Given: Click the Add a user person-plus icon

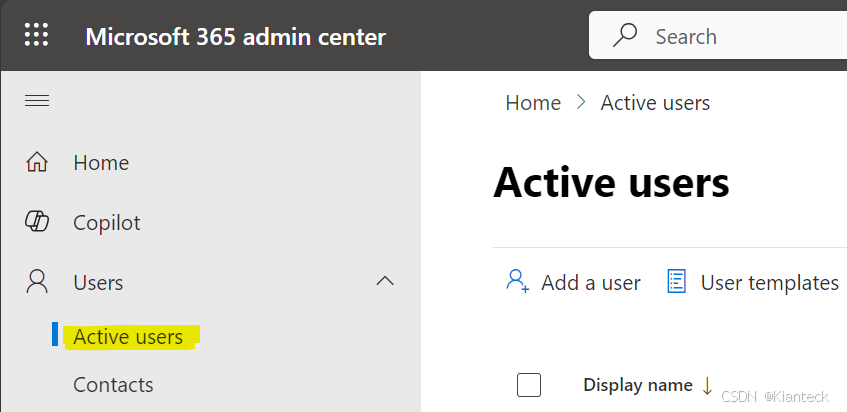Looking at the screenshot, I should (x=517, y=281).
